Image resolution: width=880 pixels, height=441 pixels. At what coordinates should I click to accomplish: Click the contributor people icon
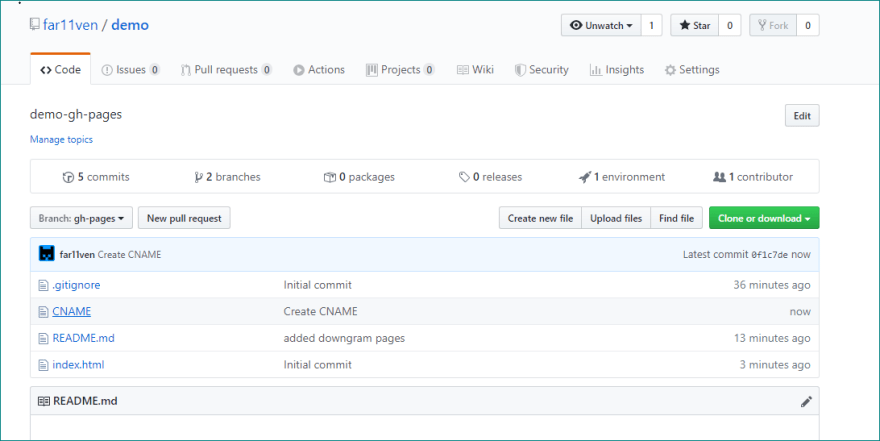click(x=719, y=177)
